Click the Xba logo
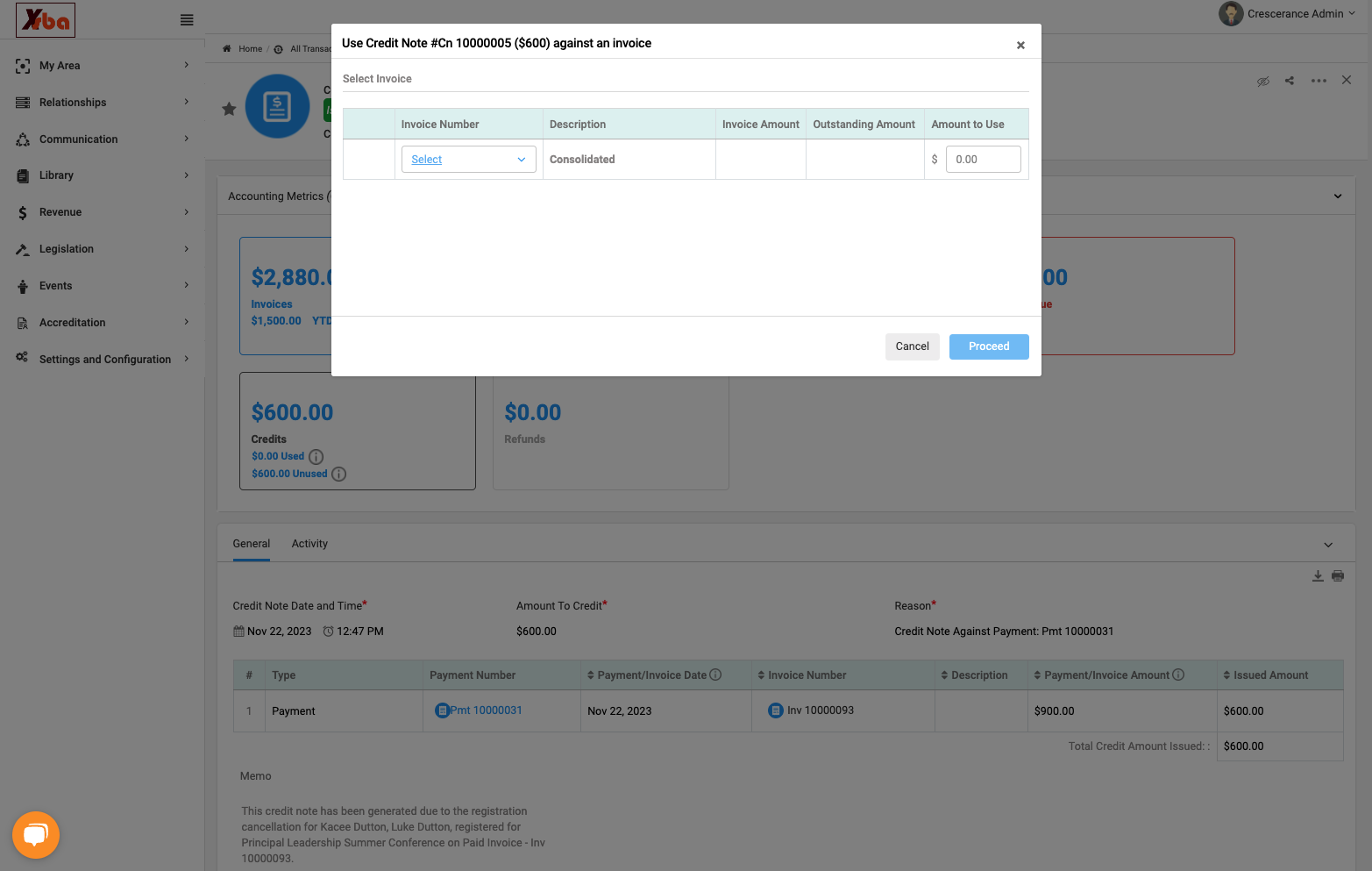 46,20
